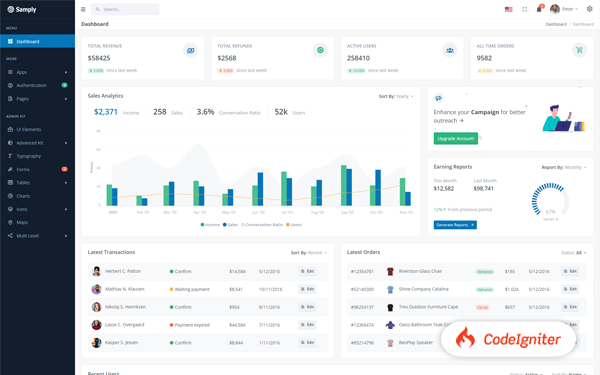
Task: Open Sales Analytics Sort By Yearly dropdown
Action: click(x=396, y=96)
